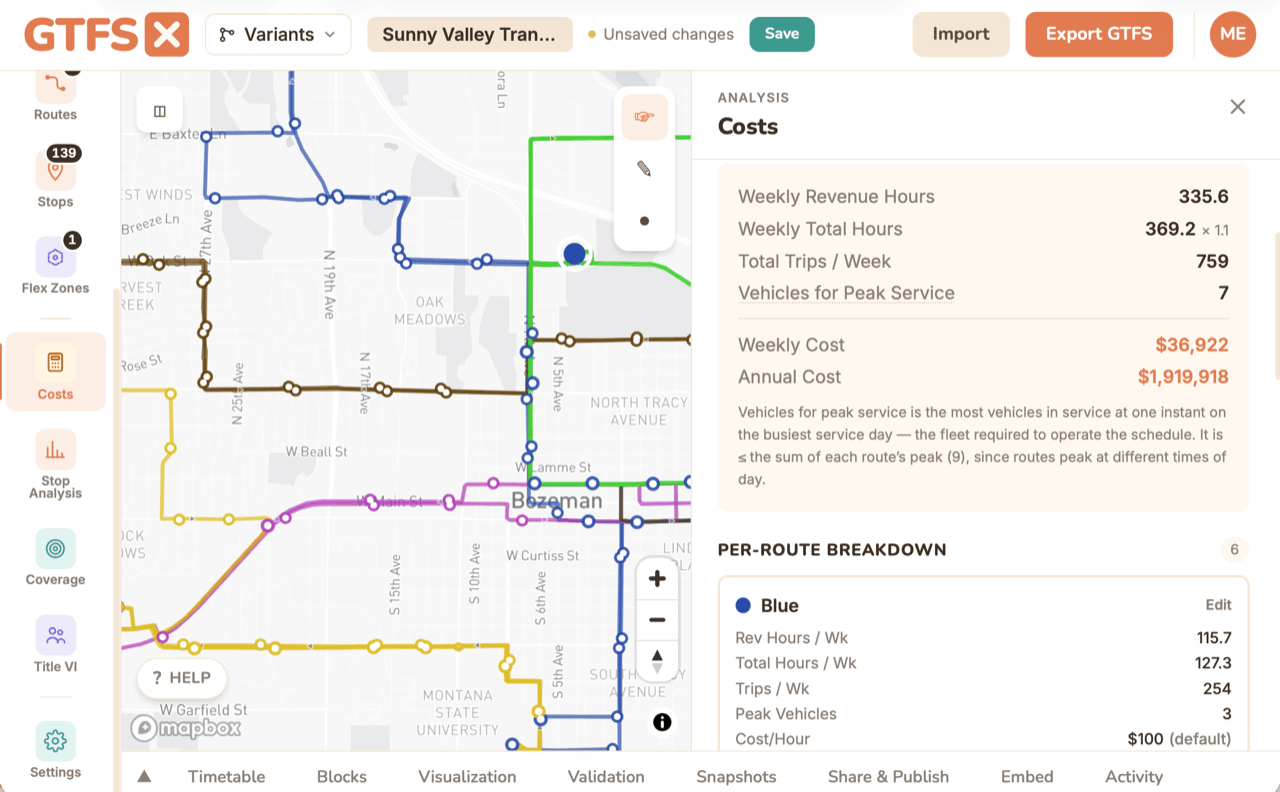Viewport: 1280px width, 792px height.
Task: Click the Blue route color dot
Action: click(743, 605)
